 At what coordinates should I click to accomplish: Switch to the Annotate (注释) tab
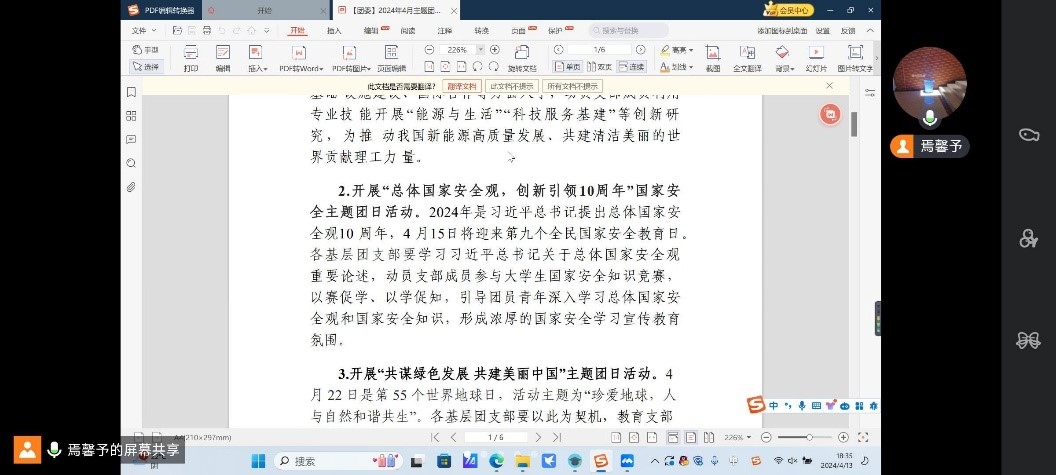[x=444, y=30]
